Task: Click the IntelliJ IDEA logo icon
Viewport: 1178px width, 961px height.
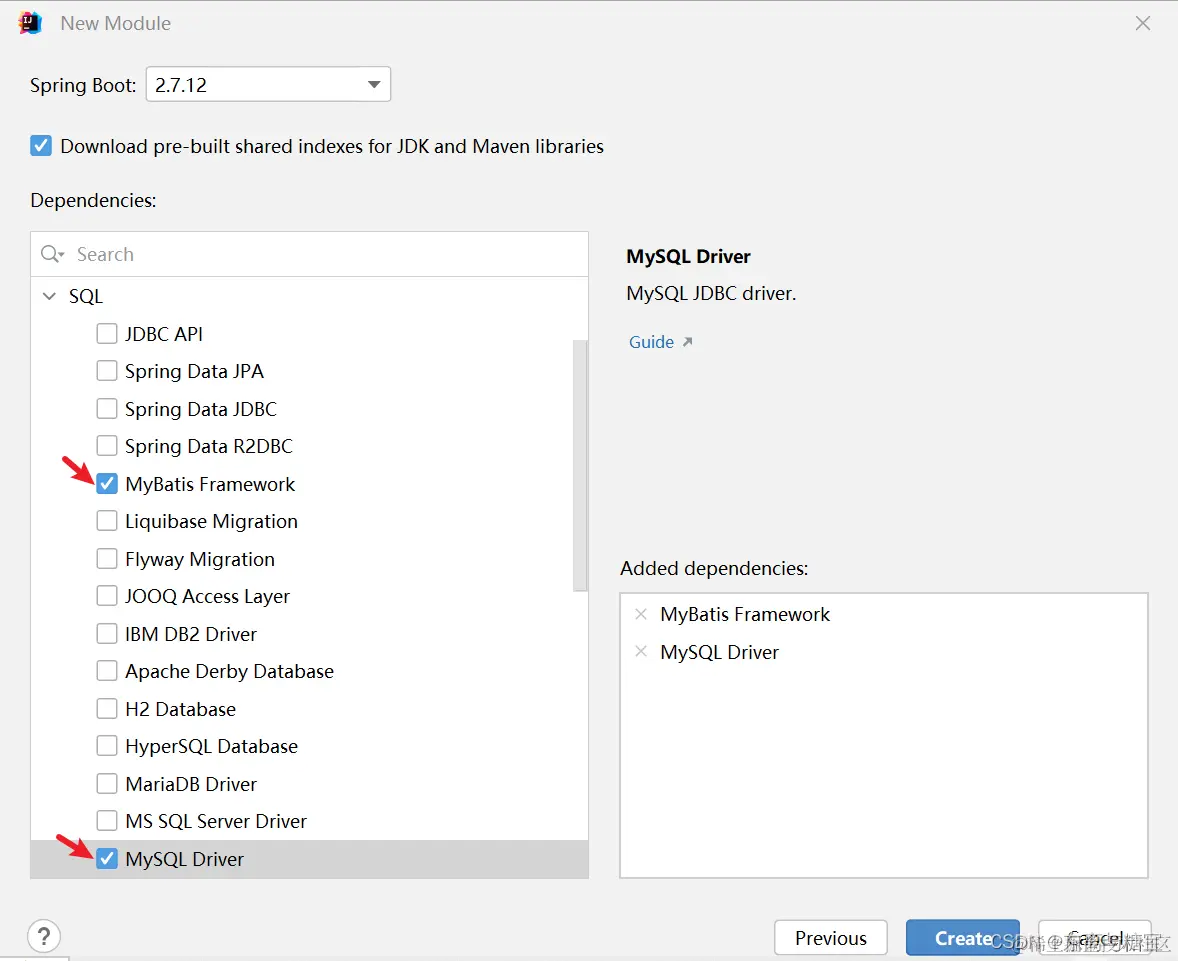Action: (30, 23)
